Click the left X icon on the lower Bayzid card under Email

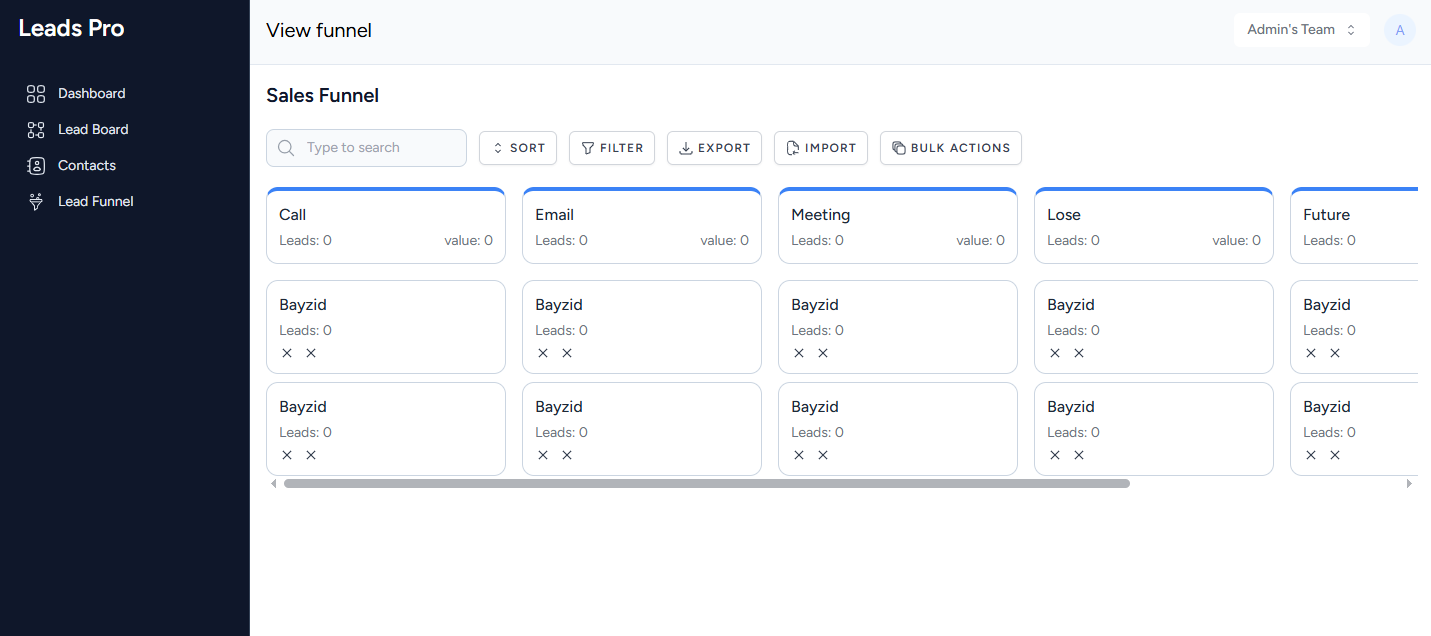(x=543, y=455)
